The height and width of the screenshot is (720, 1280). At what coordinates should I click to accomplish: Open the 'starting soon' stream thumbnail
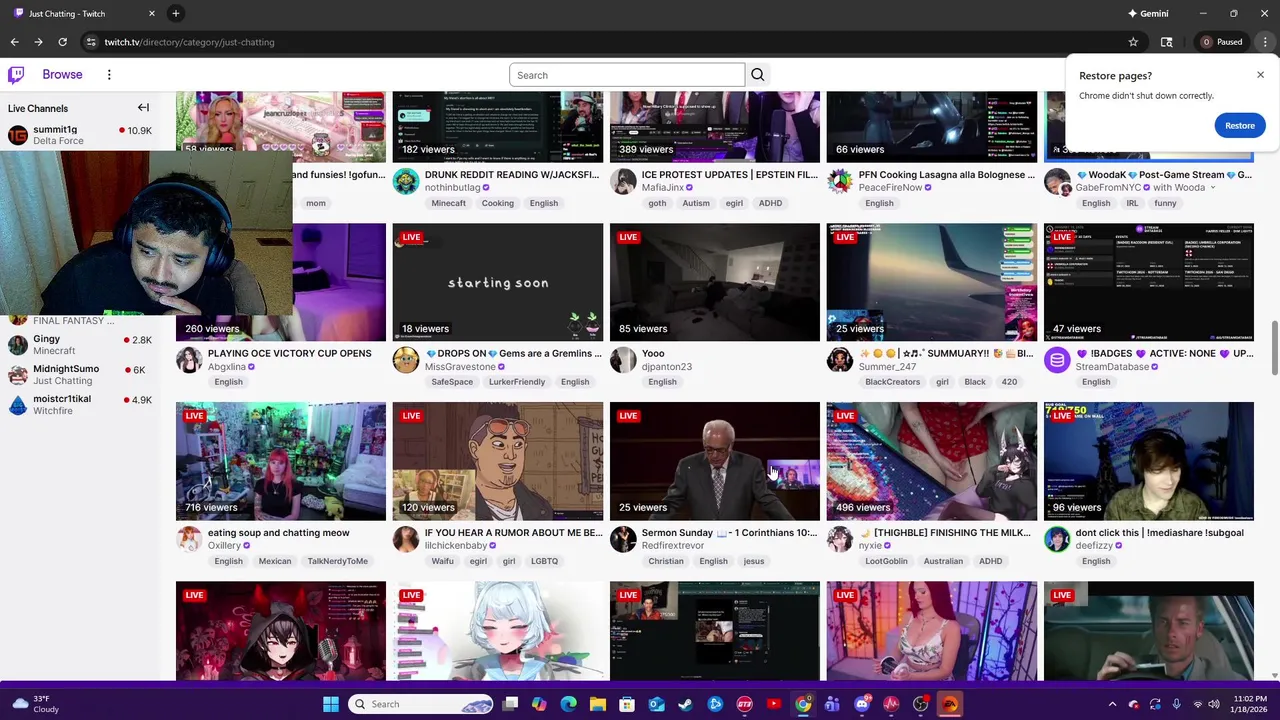498,282
